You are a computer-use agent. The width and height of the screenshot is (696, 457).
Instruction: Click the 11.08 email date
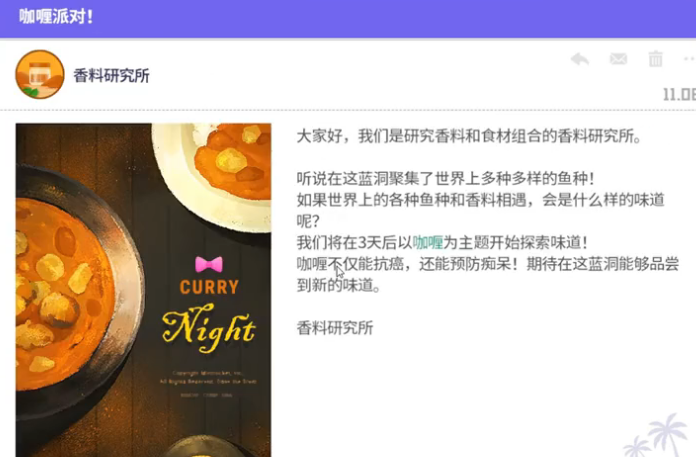[679, 94]
